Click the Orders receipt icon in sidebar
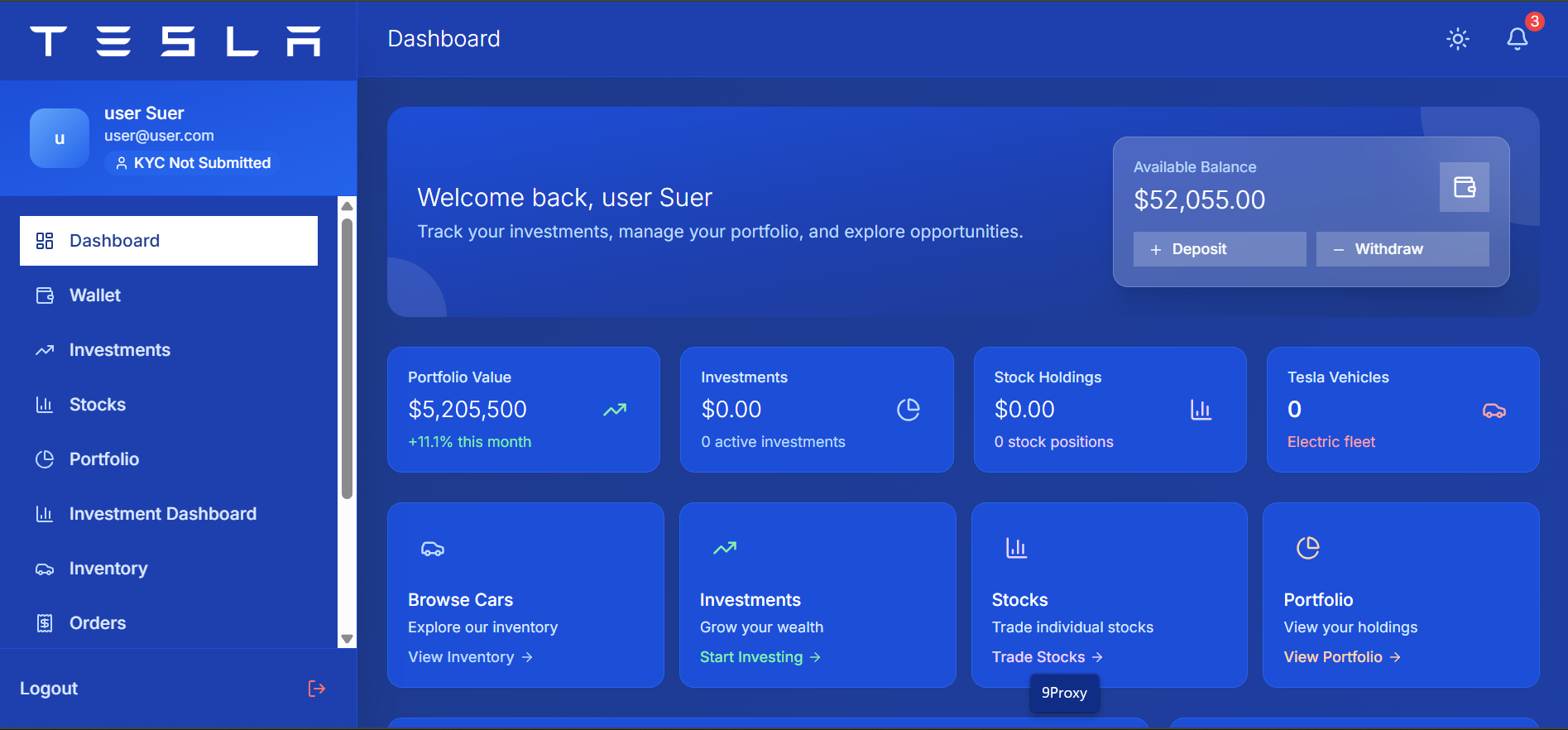 pos(45,623)
